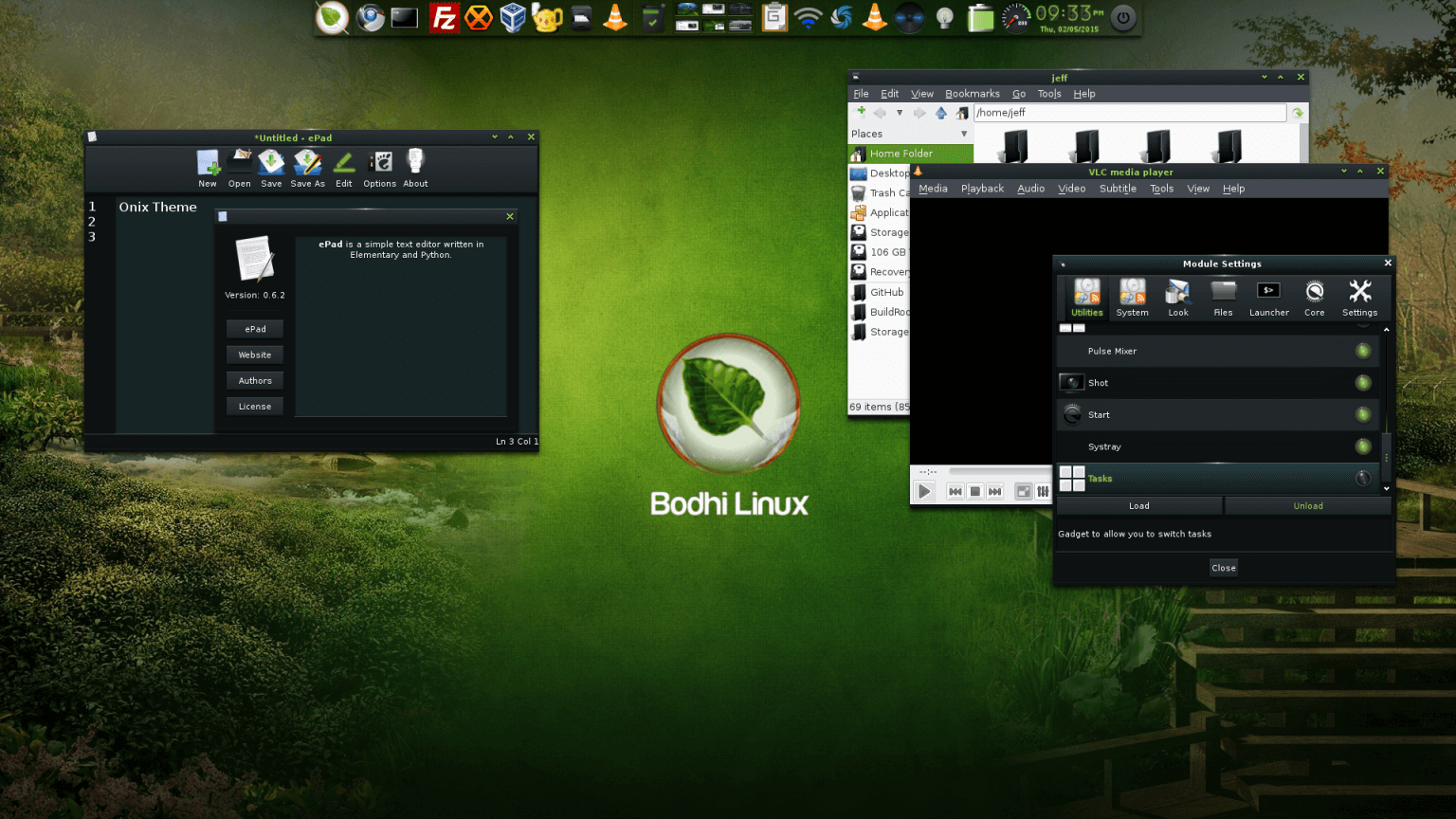Launch FileZilla from the top taskbar
This screenshot has height=819, width=1456.
pyautogui.click(x=445, y=17)
